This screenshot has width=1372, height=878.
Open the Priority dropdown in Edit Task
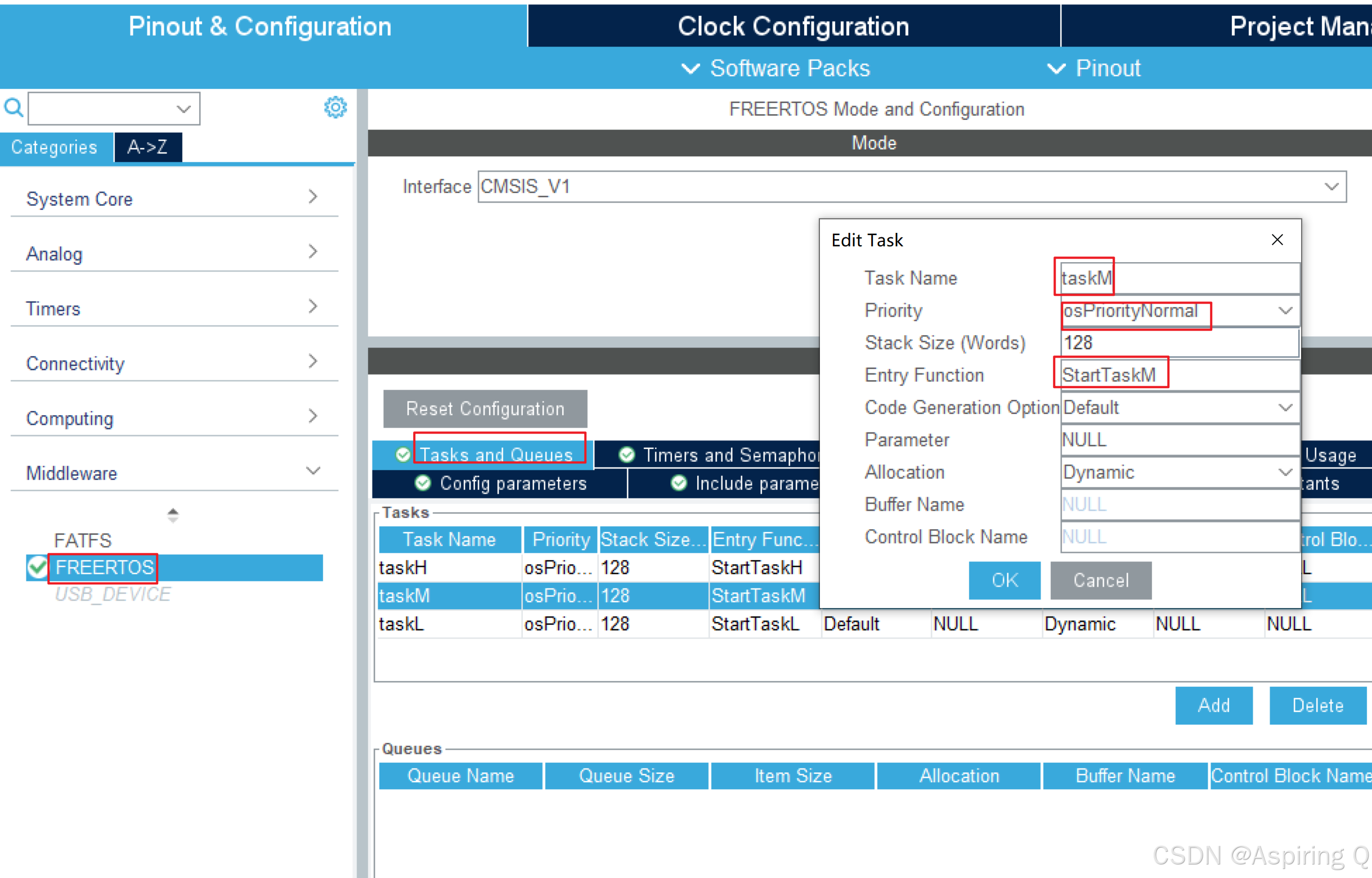point(1285,310)
